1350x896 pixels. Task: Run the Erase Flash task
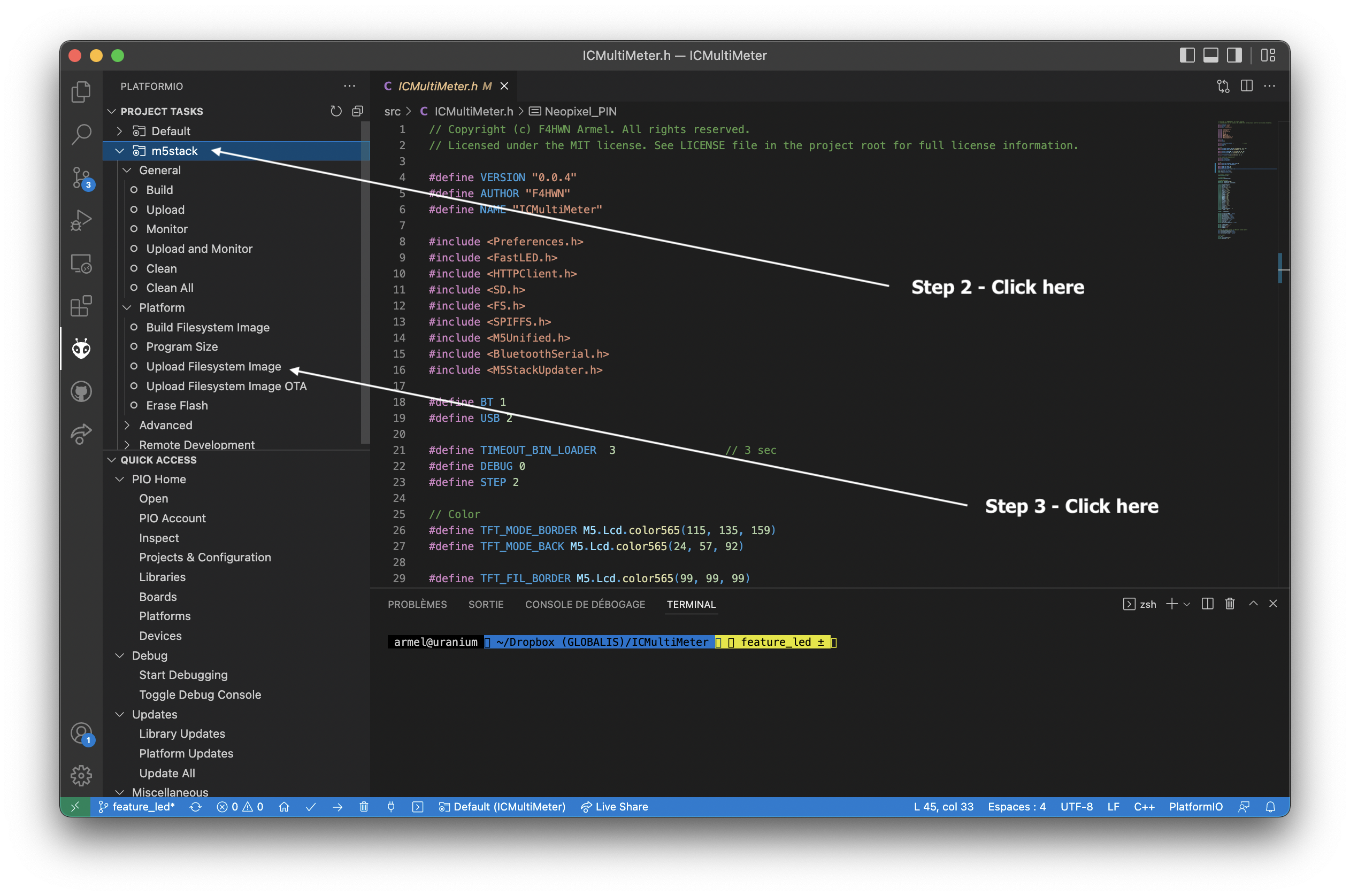point(177,405)
